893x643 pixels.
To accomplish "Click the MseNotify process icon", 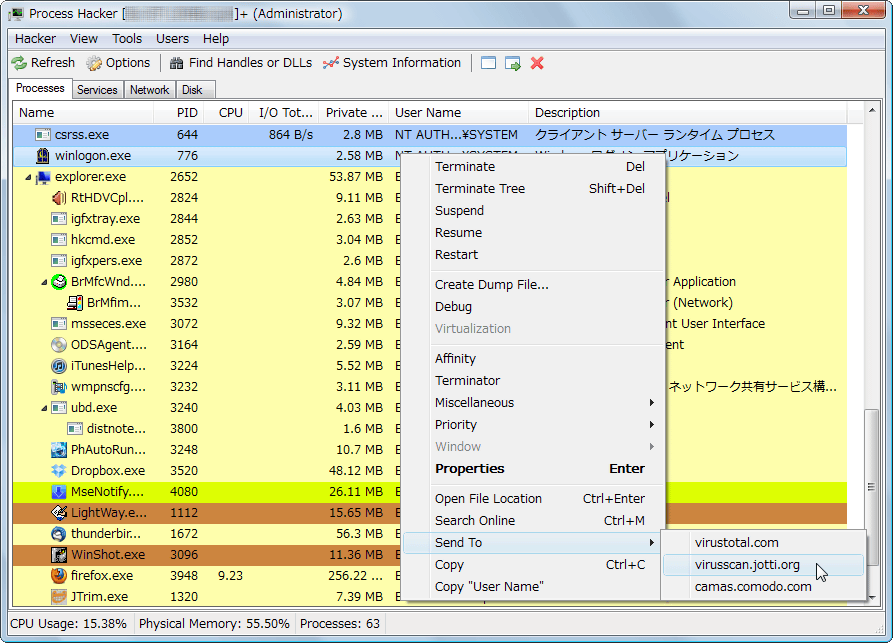I will tap(59, 492).
